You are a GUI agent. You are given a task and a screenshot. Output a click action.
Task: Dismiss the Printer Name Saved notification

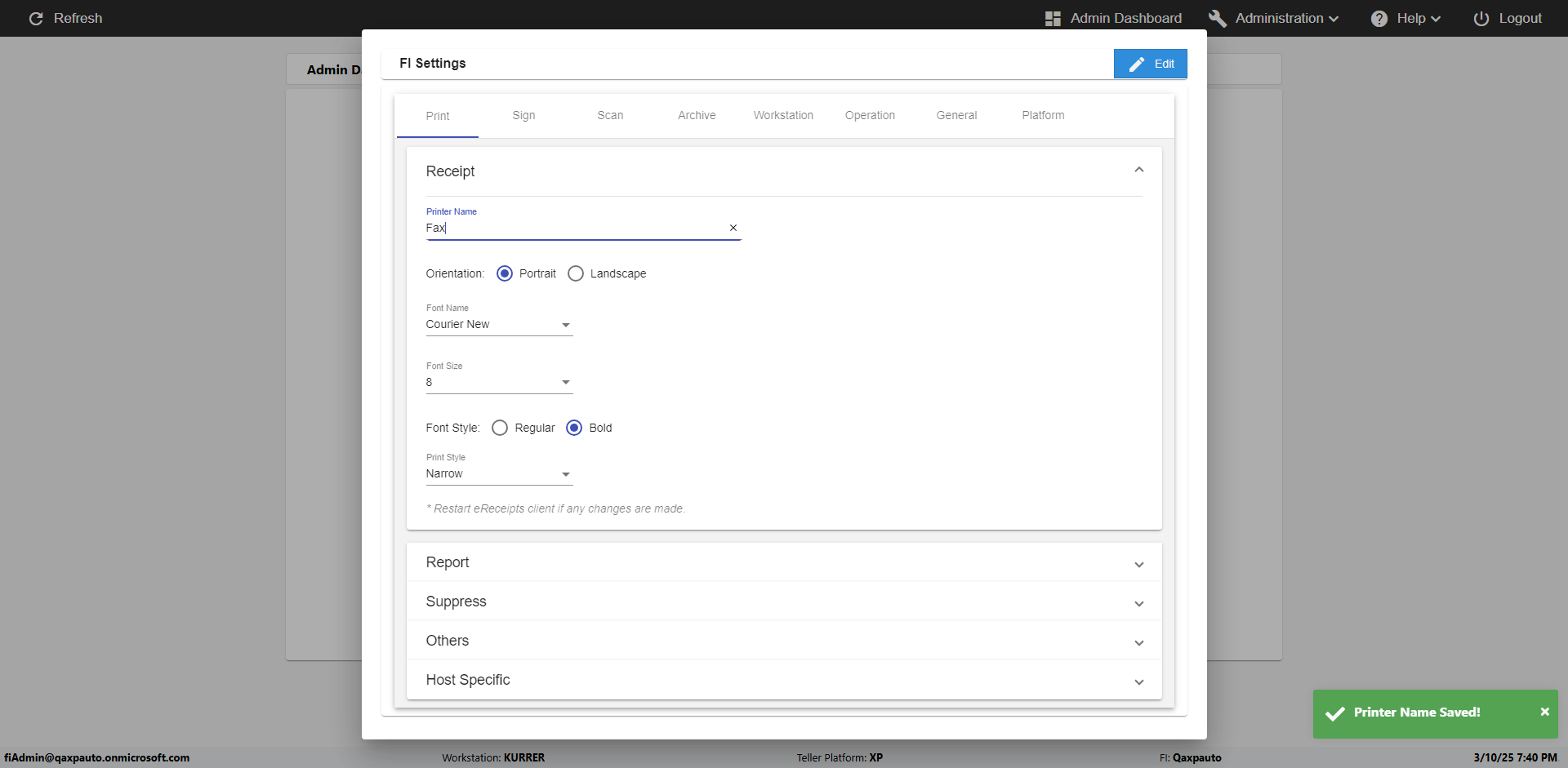1544,712
